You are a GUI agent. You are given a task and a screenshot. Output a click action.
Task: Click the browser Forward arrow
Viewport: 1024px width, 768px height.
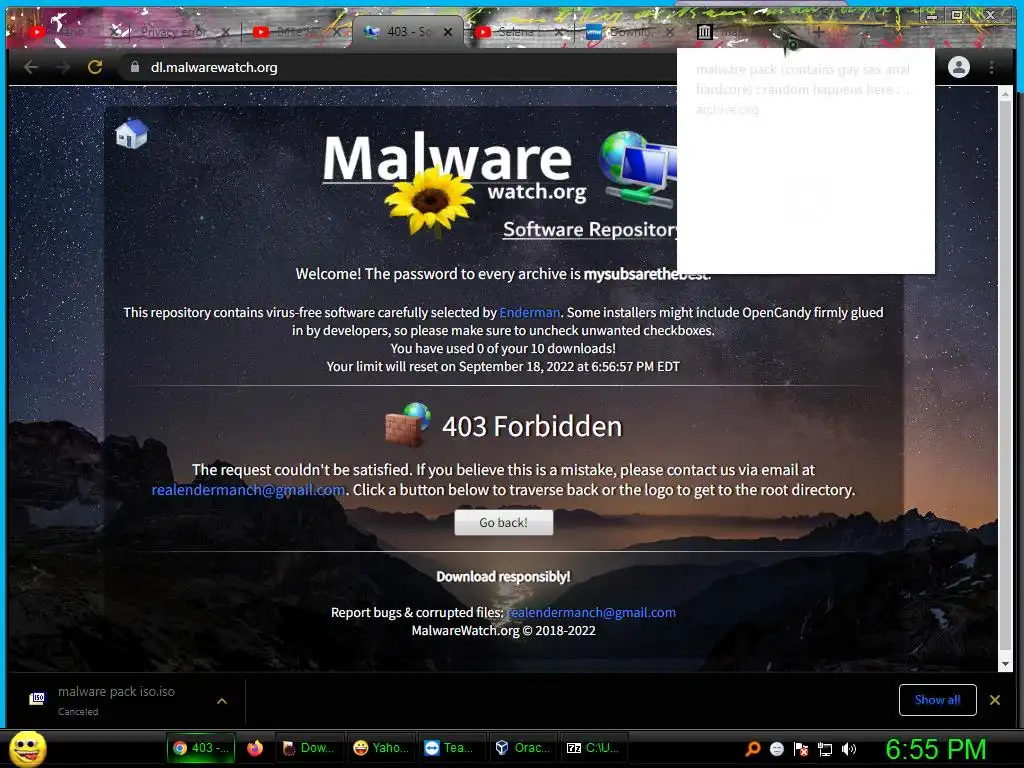coord(63,67)
